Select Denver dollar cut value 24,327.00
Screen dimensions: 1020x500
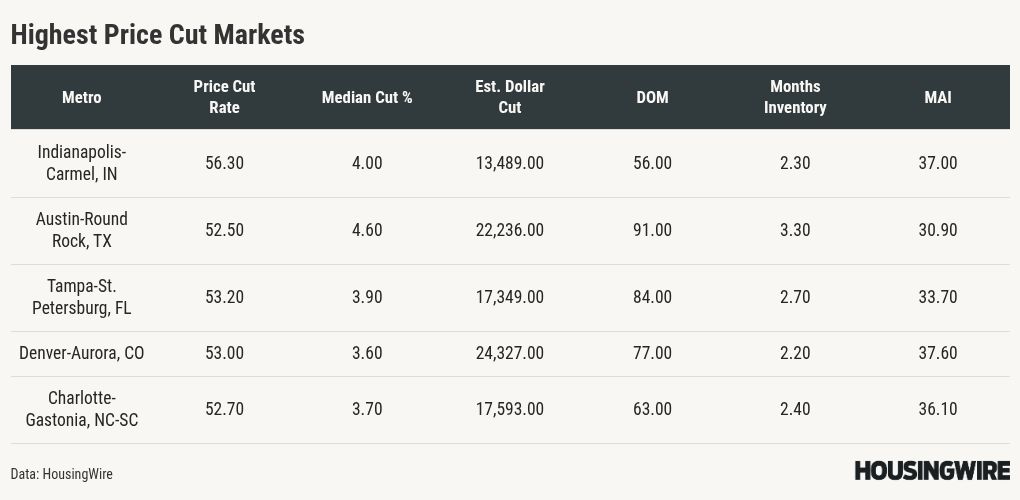click(510, 353)
